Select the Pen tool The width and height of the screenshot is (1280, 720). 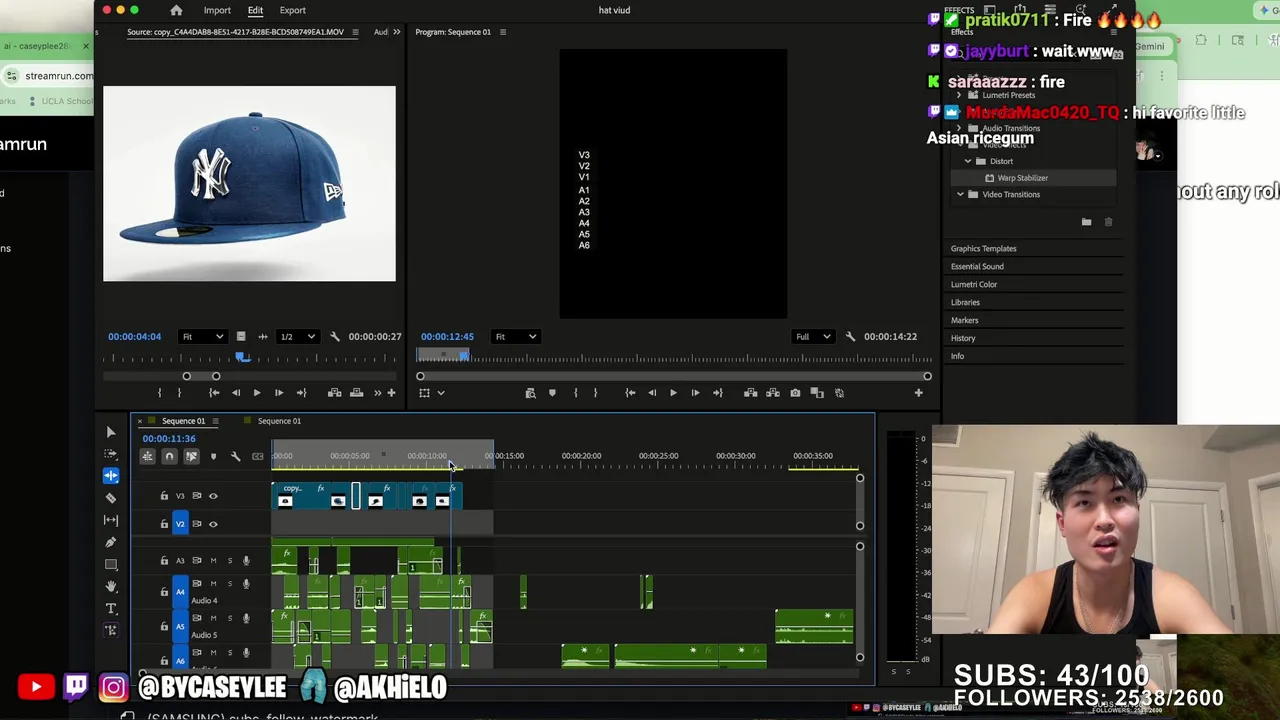point(111,542)
